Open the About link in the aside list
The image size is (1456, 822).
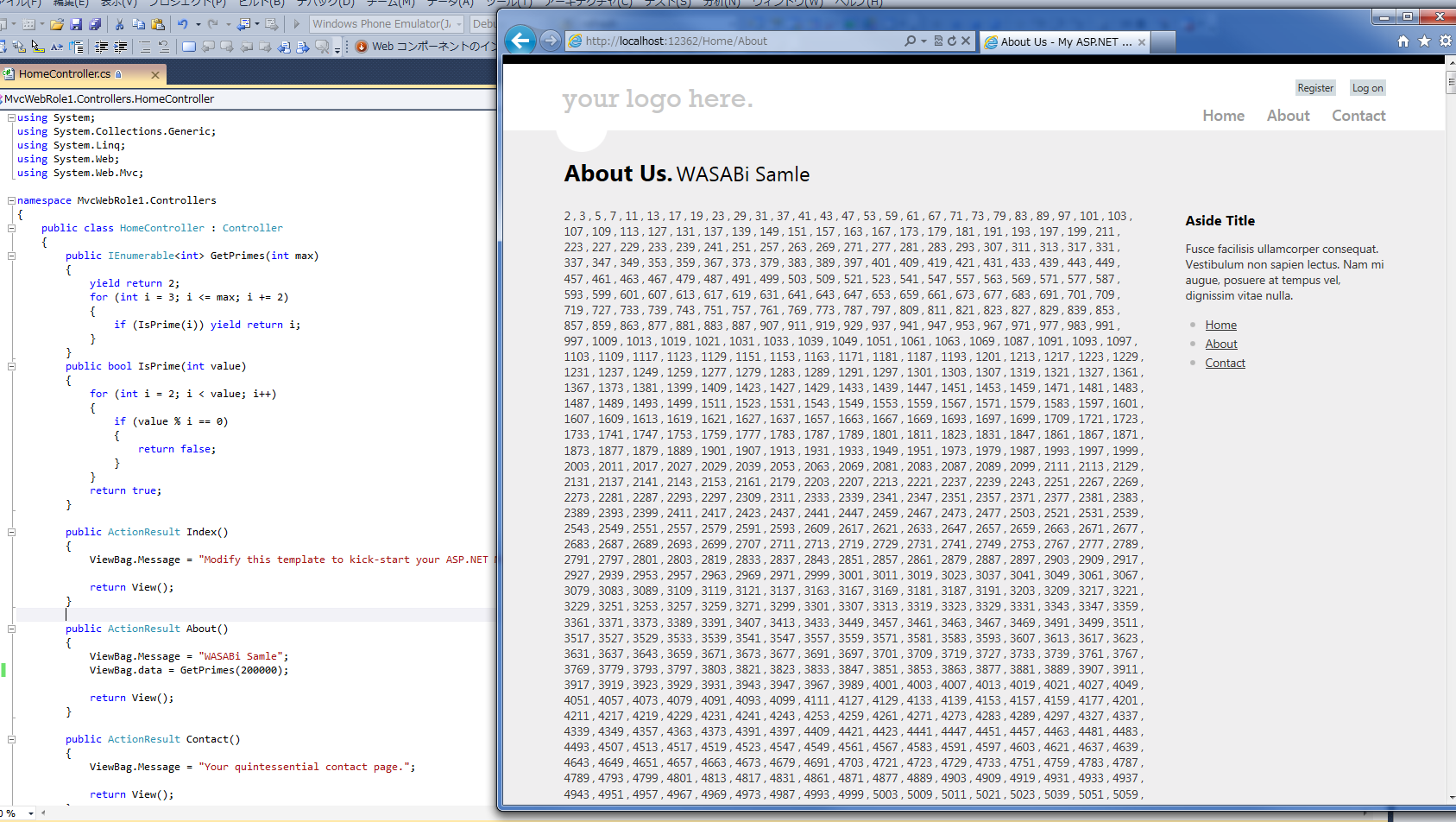(1221, 344)
